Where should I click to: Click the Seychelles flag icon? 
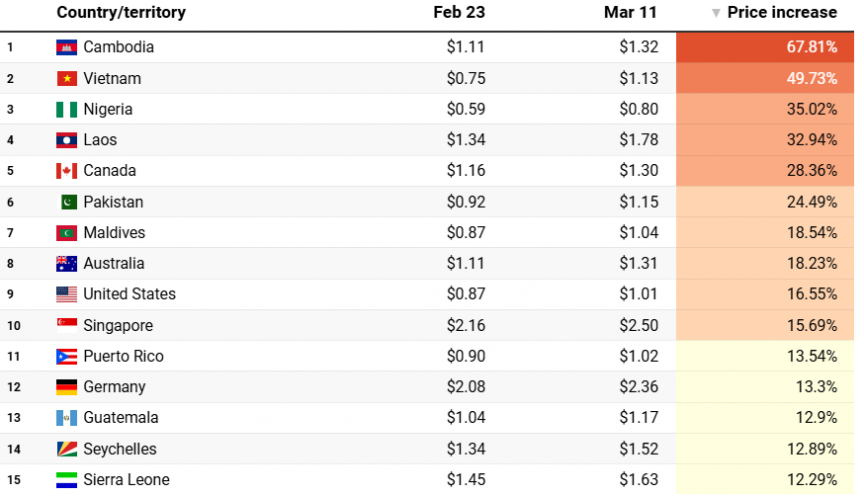[x=66, y=449]
